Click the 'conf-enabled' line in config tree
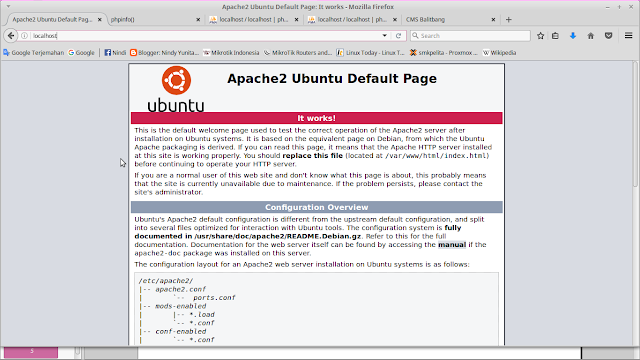The height and width of the screenshot is (360, 640). (x=180, y=331)
